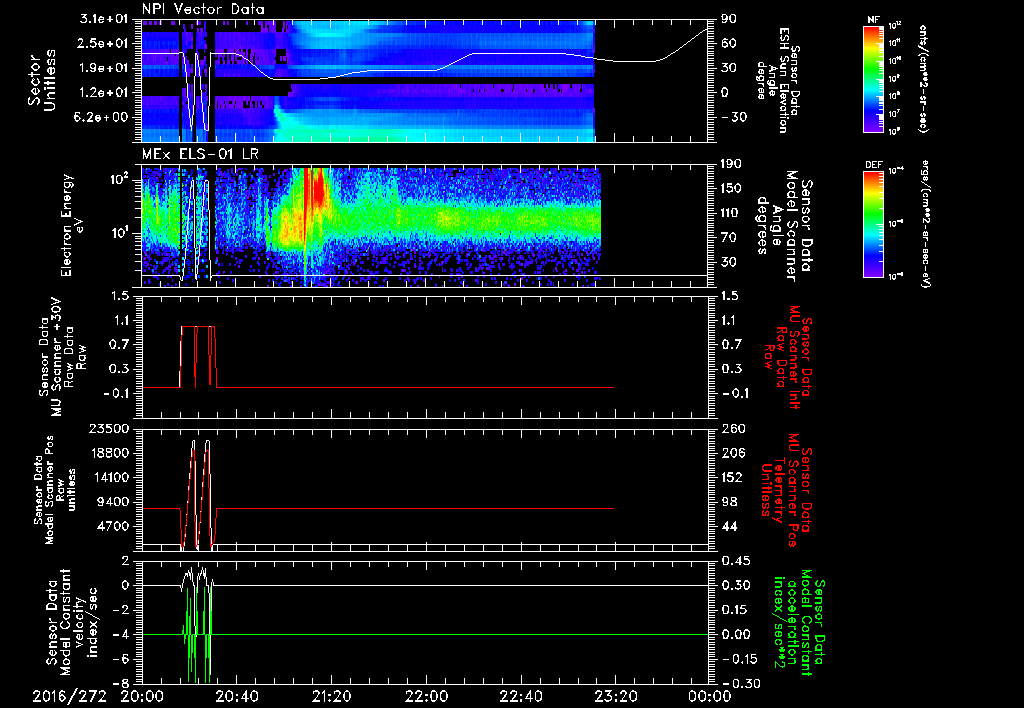
Task: Click the "Model Scanner Angle" axis label
Action: click(x=784, y=225)
